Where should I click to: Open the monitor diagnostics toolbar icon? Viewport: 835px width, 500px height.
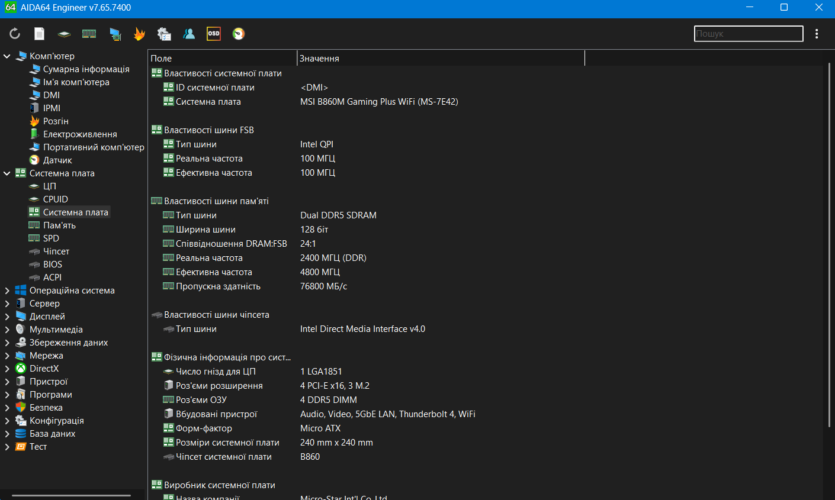[x=114, y=34]
